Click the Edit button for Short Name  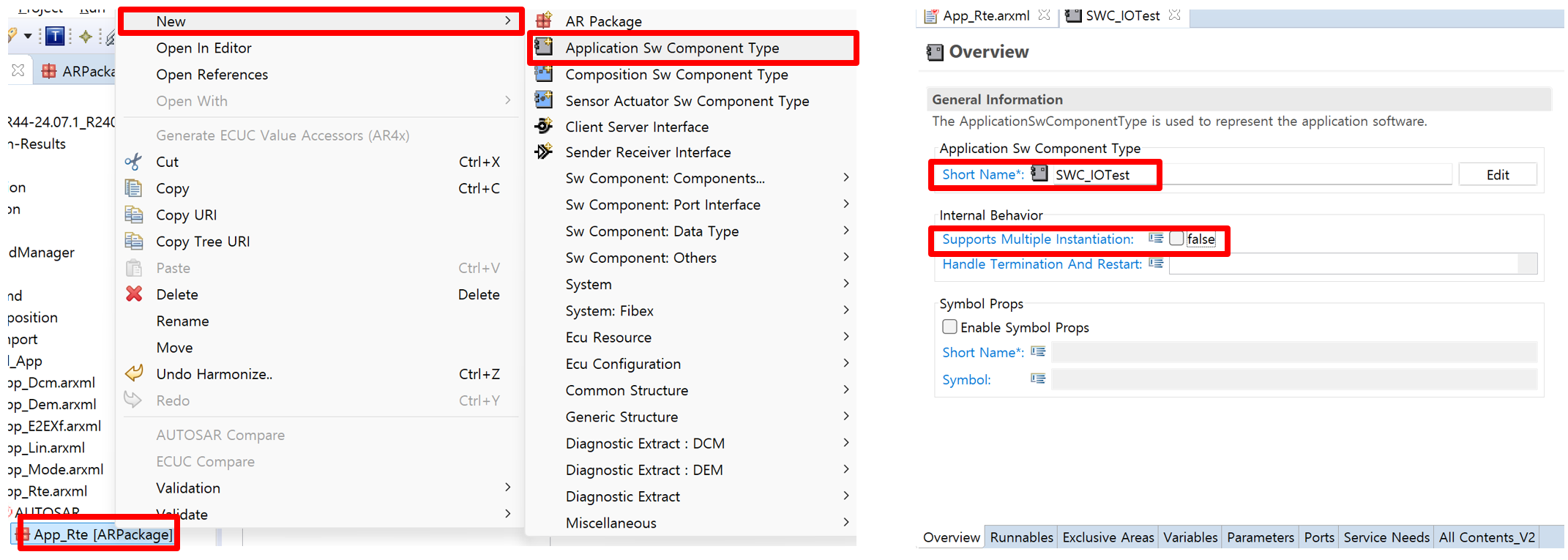(x=1498, y=174)
